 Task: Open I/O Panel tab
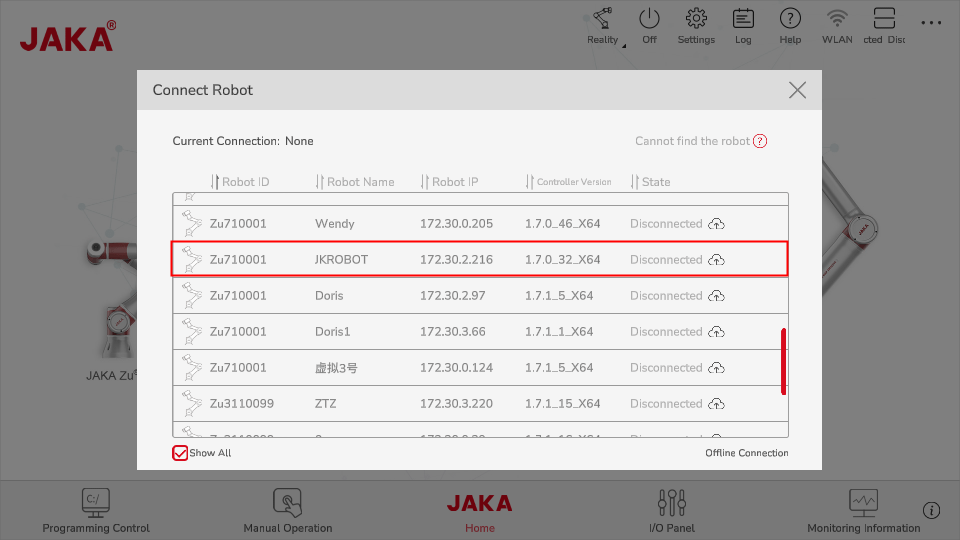tap(672, 510)
